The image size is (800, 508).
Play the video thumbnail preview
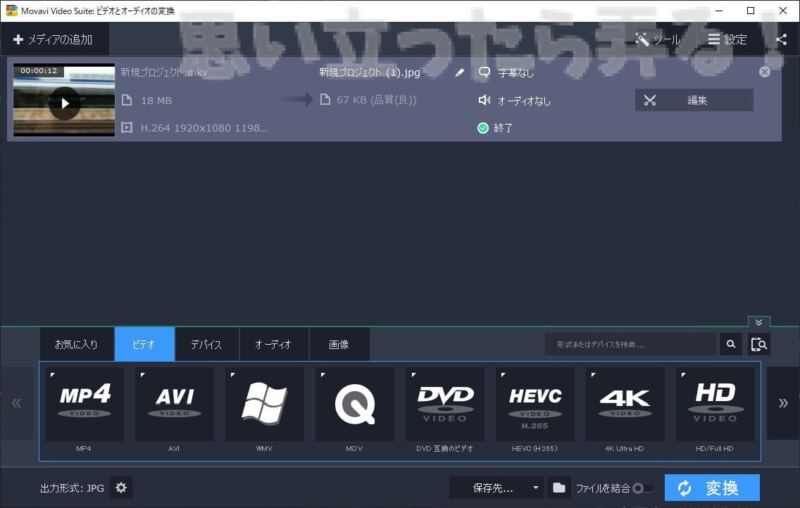click(64, 103)
